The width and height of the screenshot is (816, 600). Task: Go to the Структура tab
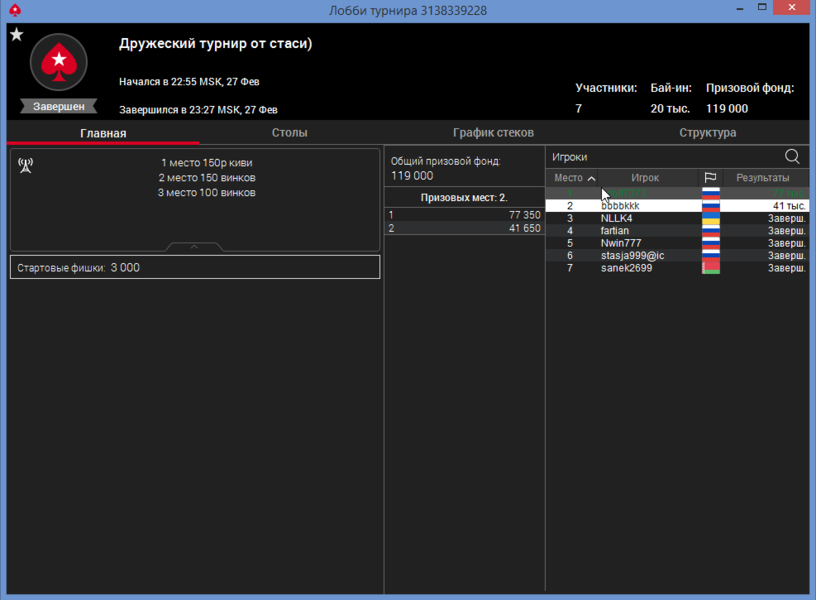[707, 133]
